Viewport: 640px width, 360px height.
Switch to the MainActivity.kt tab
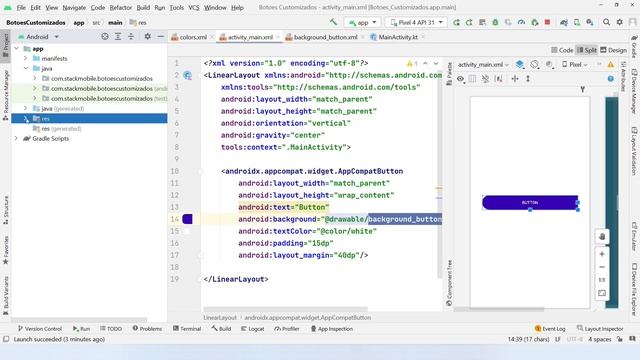tap(398, 37)
